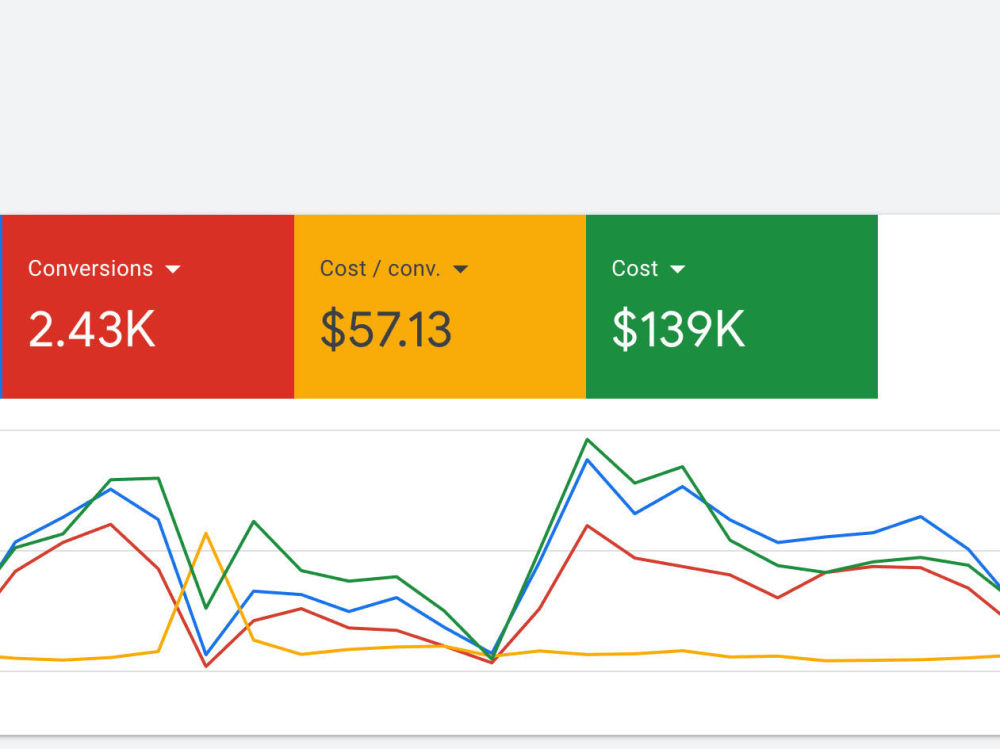Click the $139K cost value
The height and width of the screenshot is (749, 1000).
(x=678, y=329)
